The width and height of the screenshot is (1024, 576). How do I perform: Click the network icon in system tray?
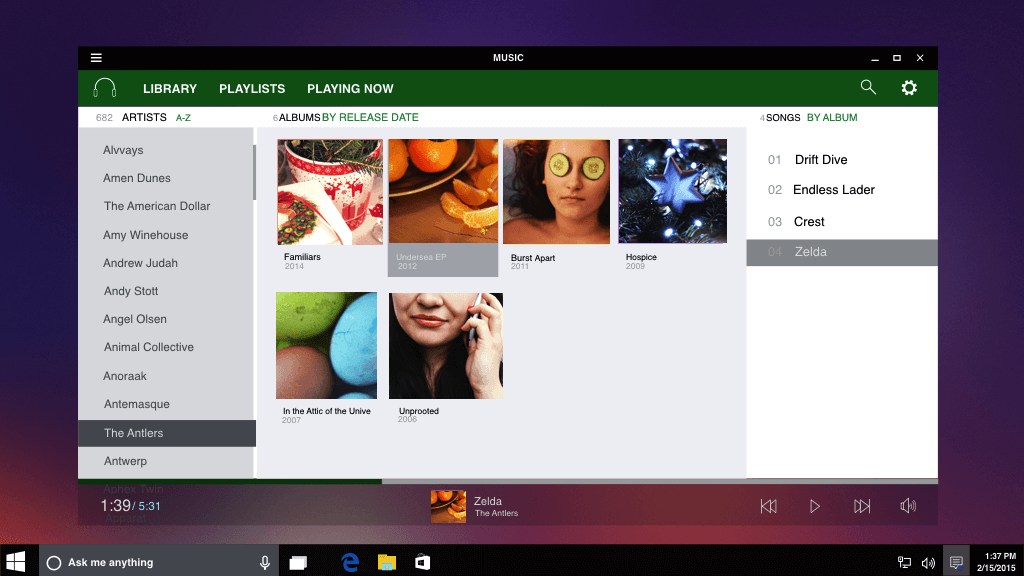point(904,562)
